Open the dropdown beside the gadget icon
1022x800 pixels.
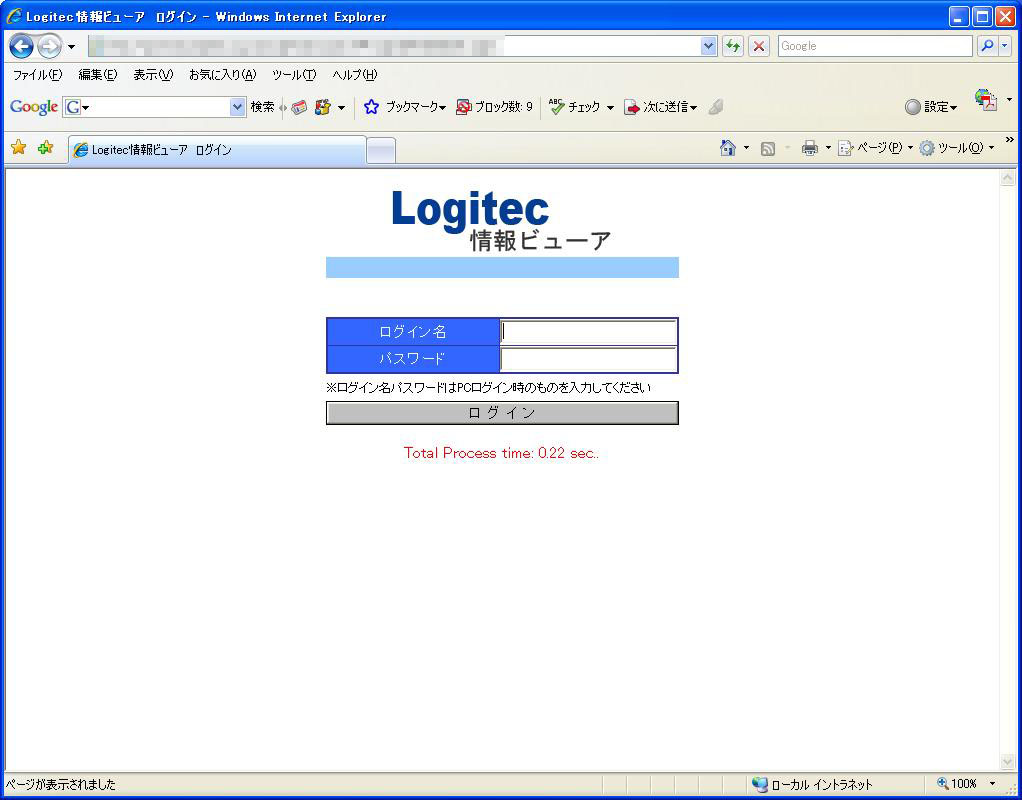[x=341, y=108]
